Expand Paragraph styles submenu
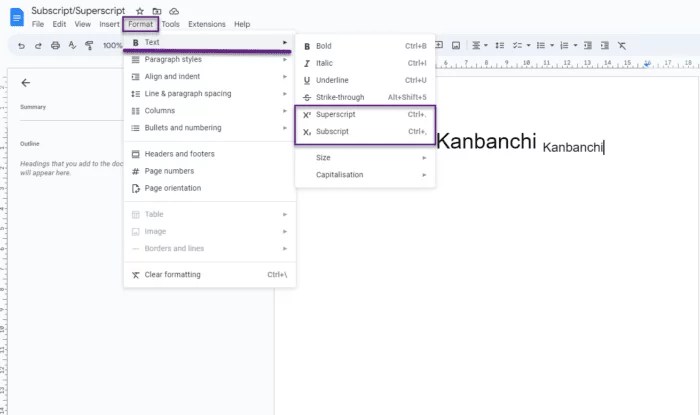 [210, 59]
